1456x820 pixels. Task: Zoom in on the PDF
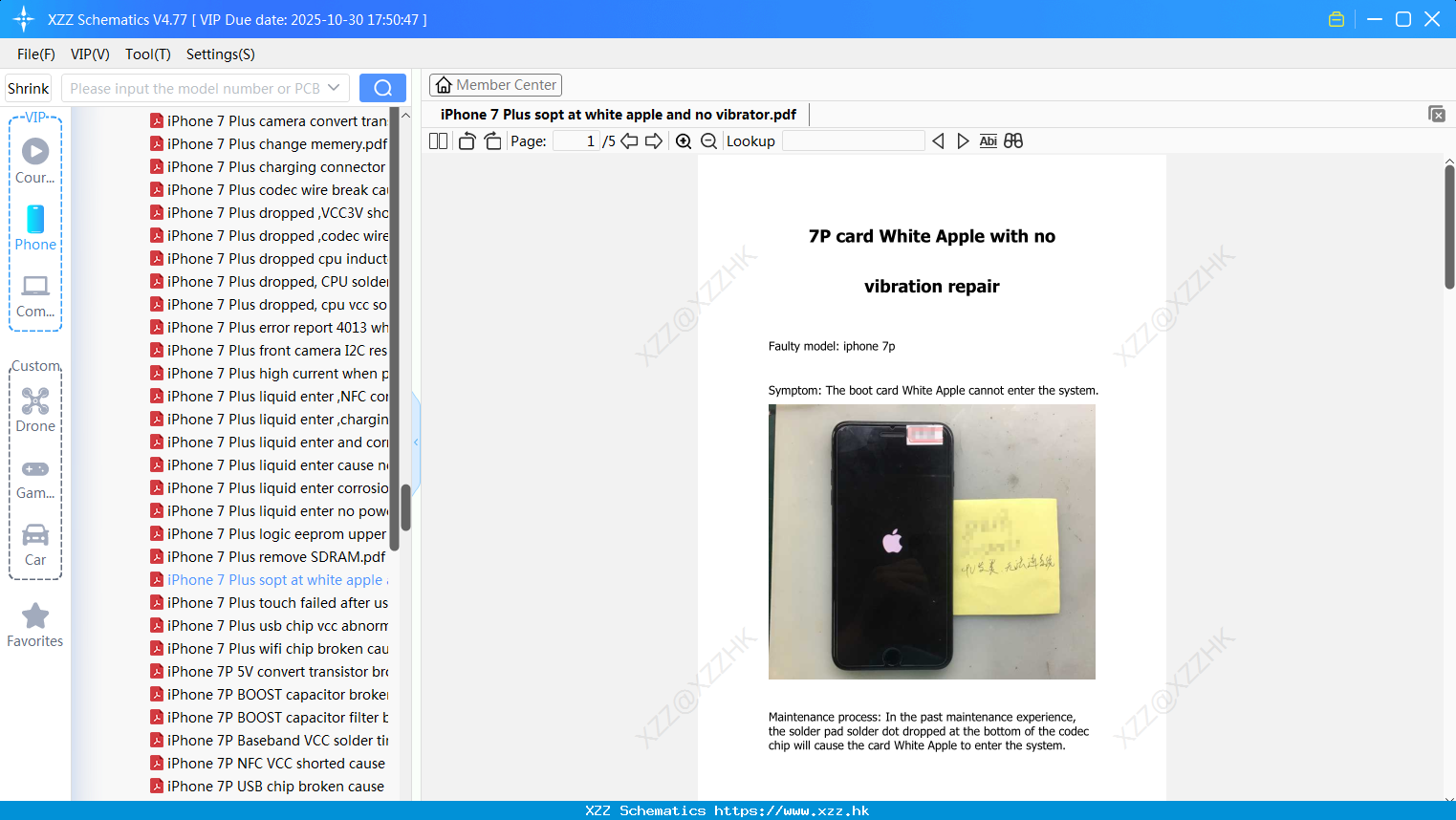684,141
